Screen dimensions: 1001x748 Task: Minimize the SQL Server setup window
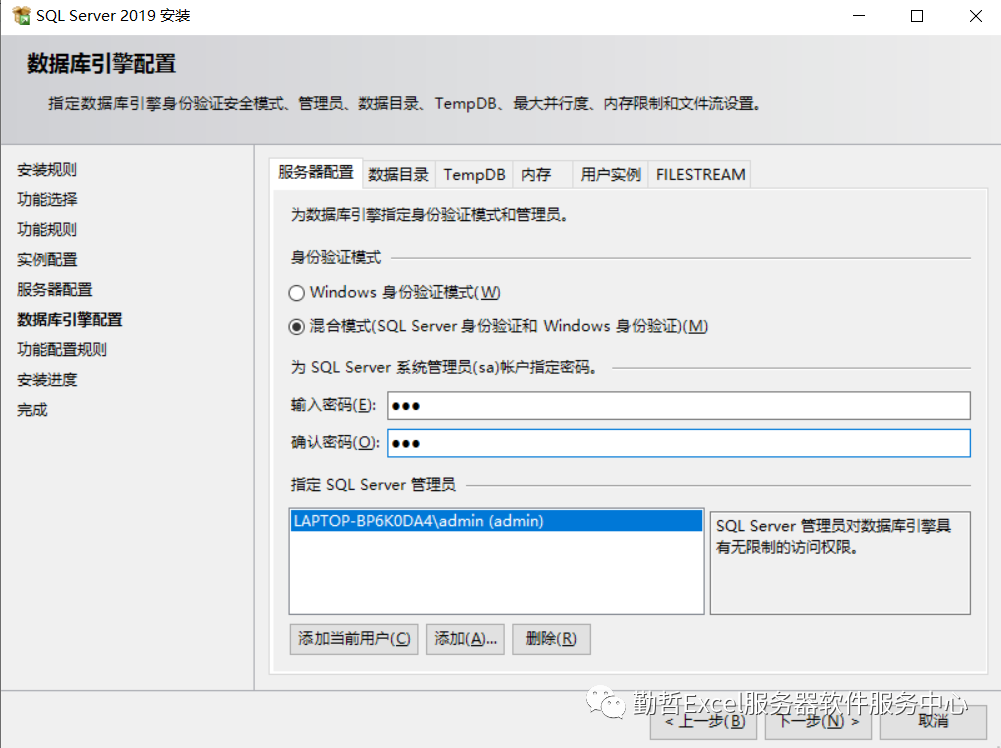point(859,16)
